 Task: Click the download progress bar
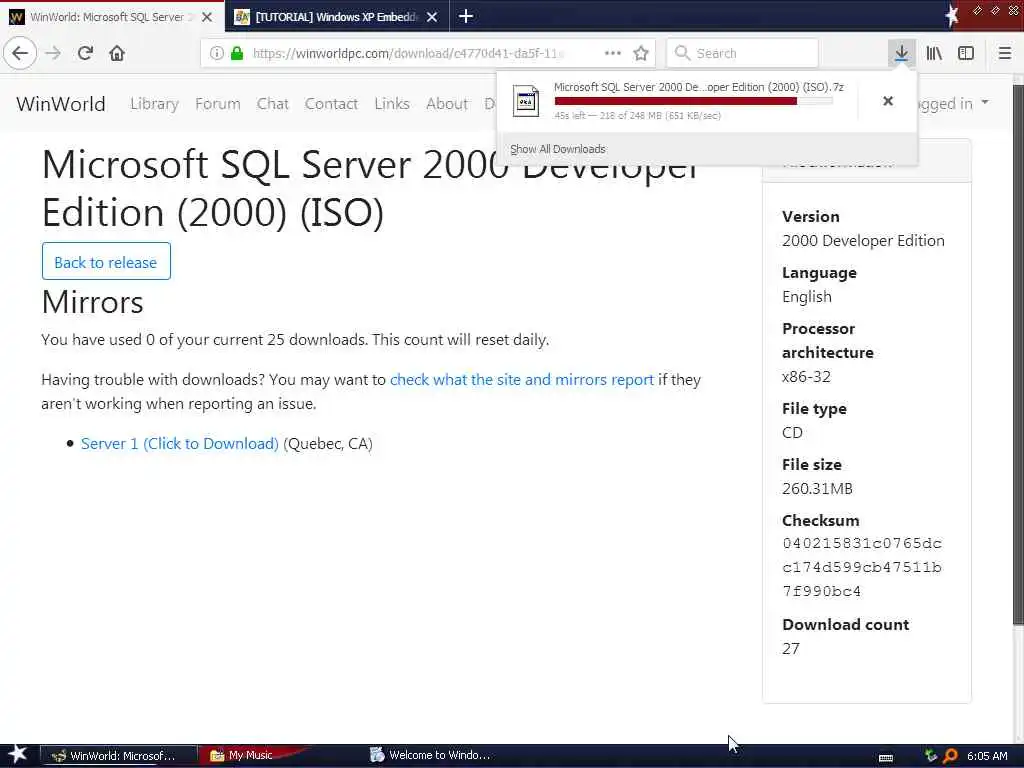point(694,101)
